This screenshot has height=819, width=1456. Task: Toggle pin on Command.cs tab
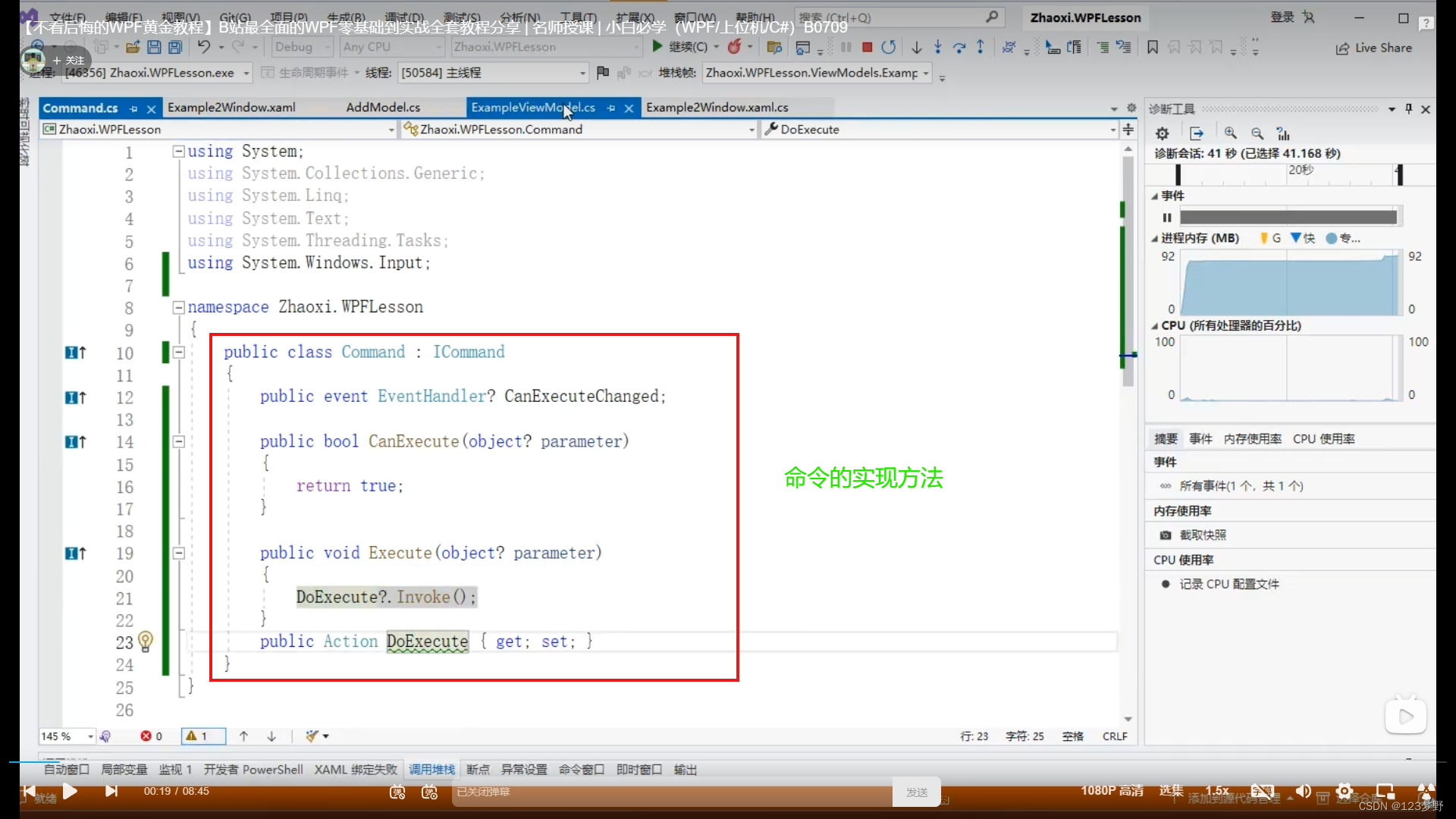coord(133,108)
